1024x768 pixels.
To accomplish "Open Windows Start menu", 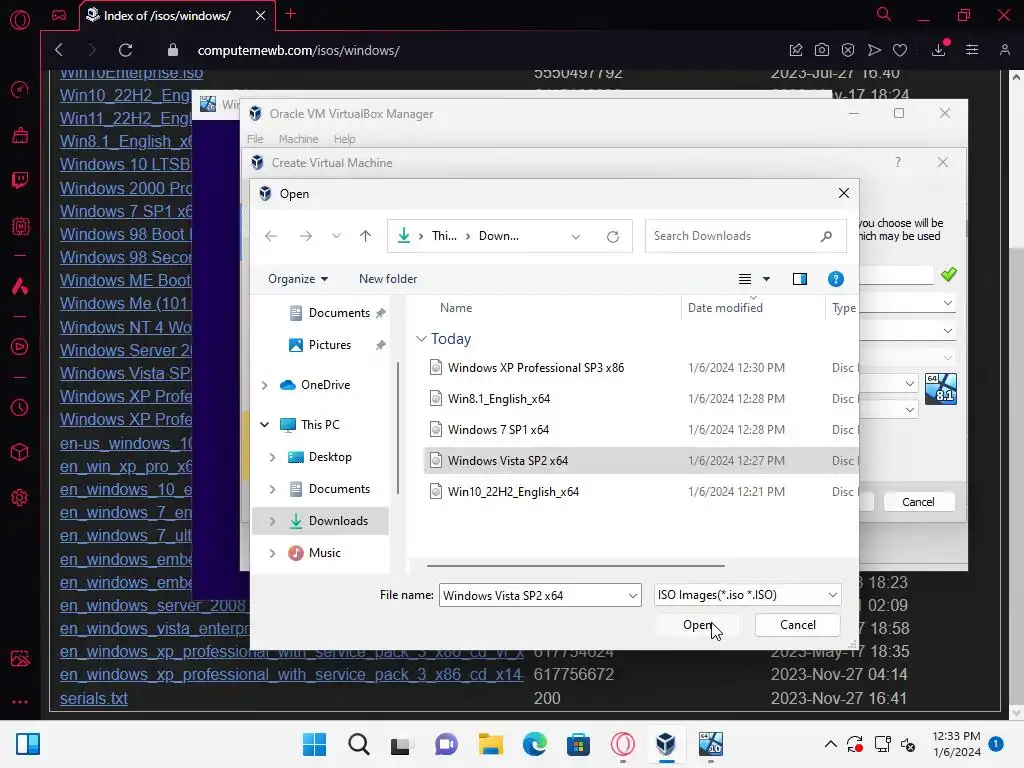I will tap(314, 744).
